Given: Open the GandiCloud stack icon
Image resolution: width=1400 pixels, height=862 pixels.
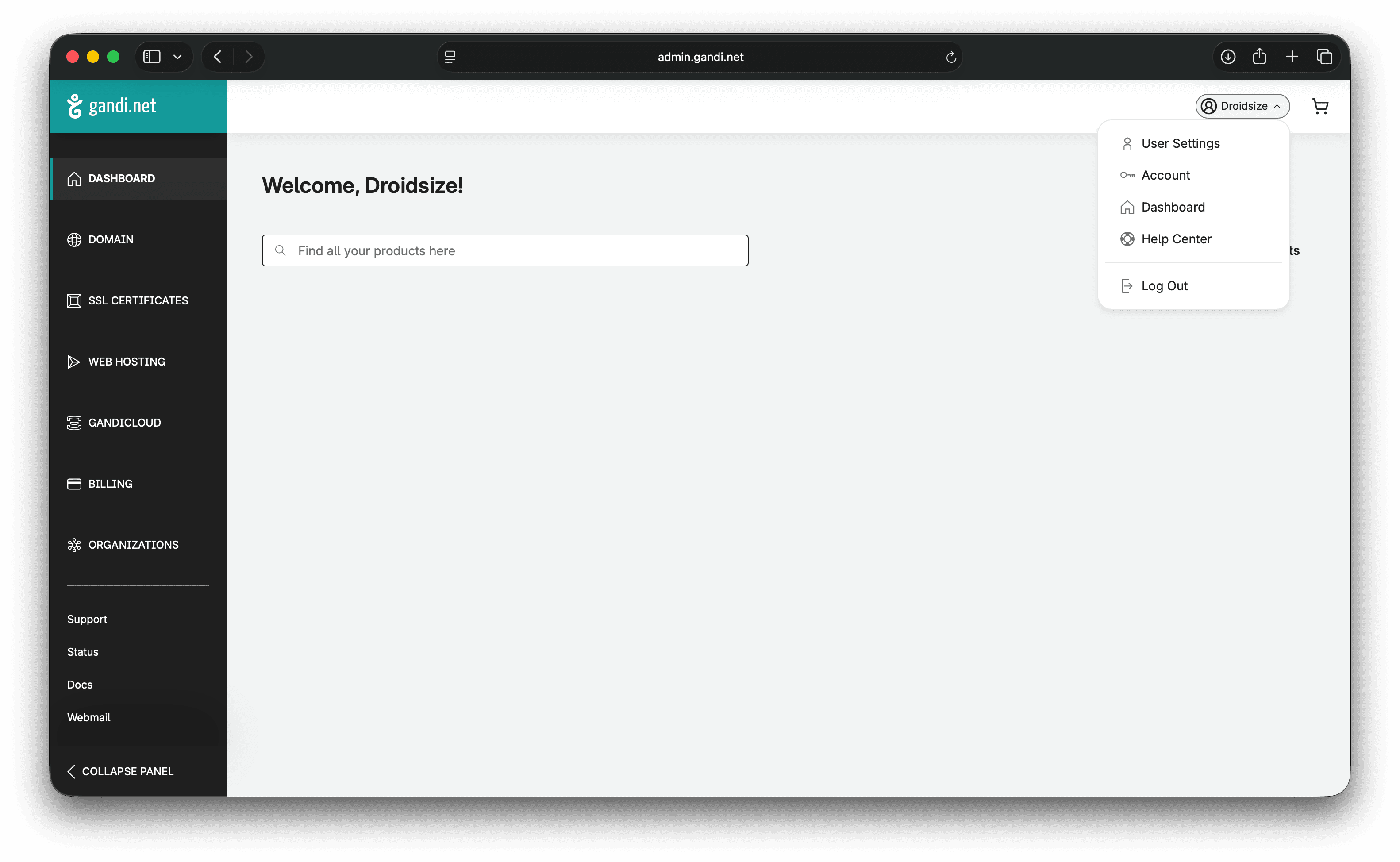Looking at the screenshot, I should click(75, 423).
